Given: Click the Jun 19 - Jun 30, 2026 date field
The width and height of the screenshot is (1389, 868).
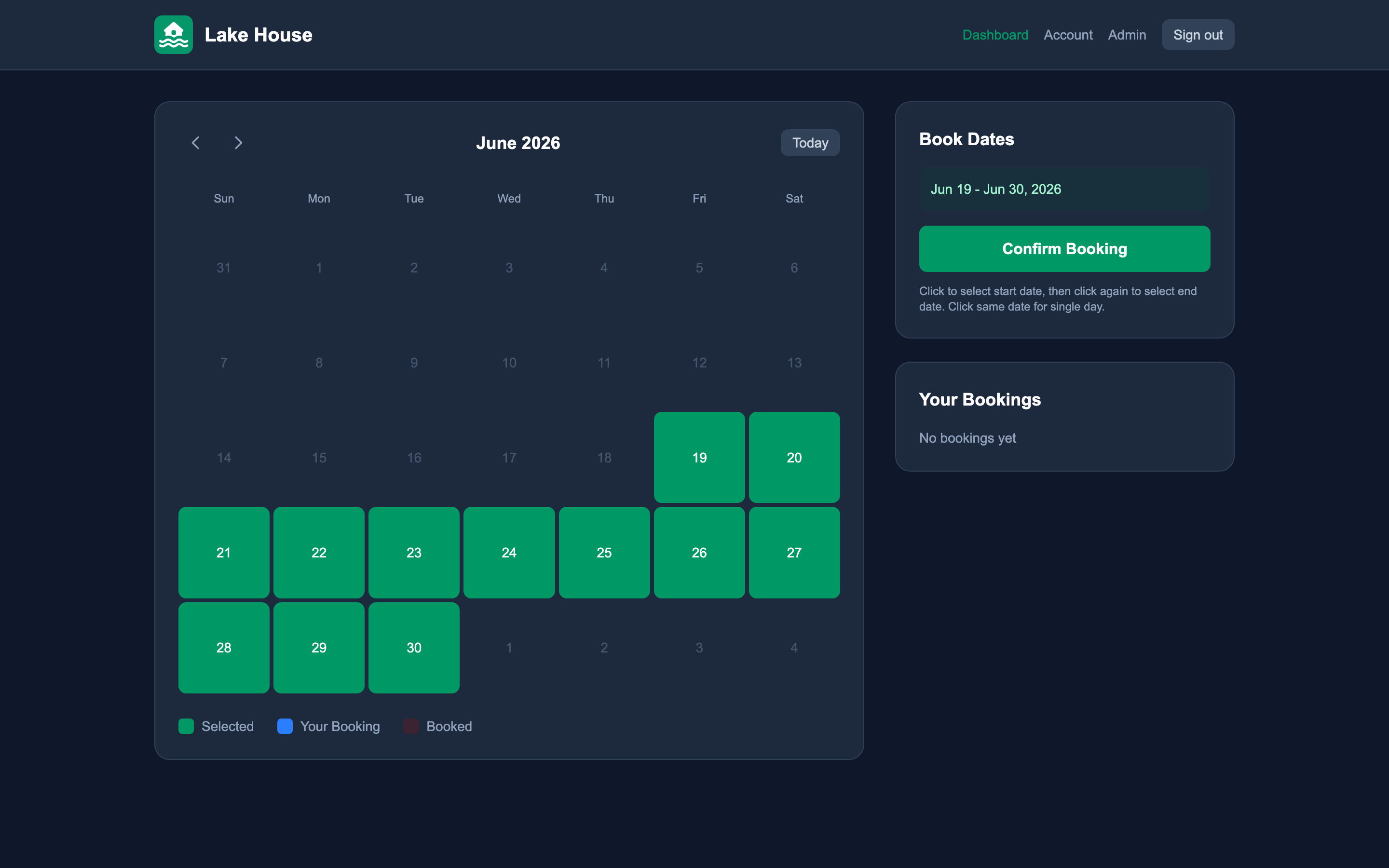Looking at the screenshot, I should click(1064, 189).
